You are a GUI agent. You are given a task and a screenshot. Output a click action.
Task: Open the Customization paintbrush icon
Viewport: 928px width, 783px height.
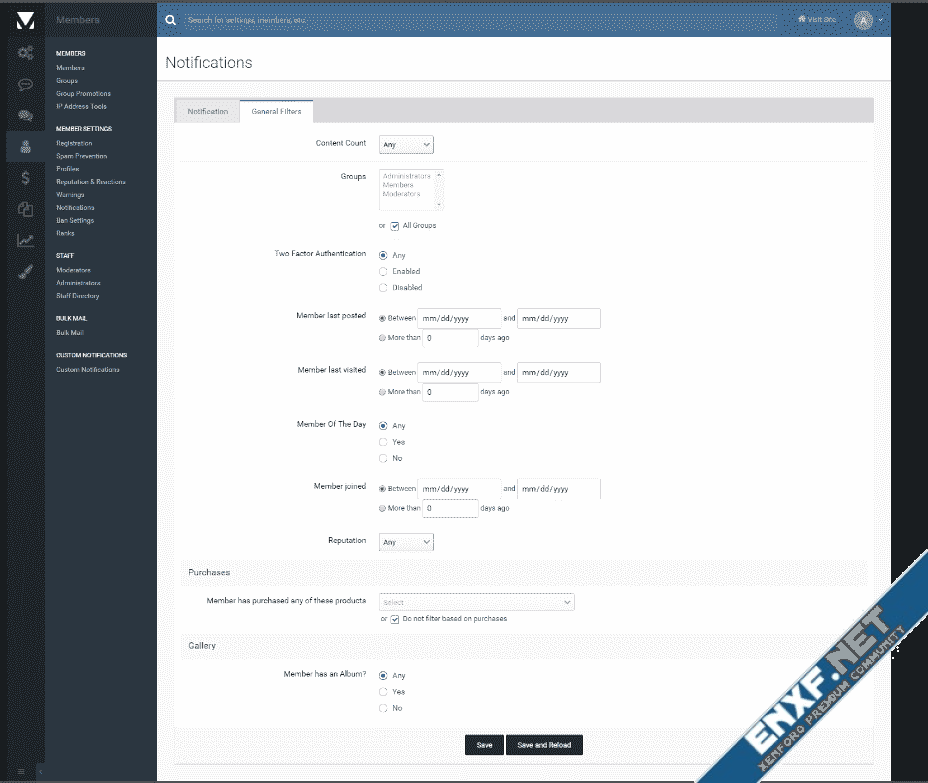25,270
